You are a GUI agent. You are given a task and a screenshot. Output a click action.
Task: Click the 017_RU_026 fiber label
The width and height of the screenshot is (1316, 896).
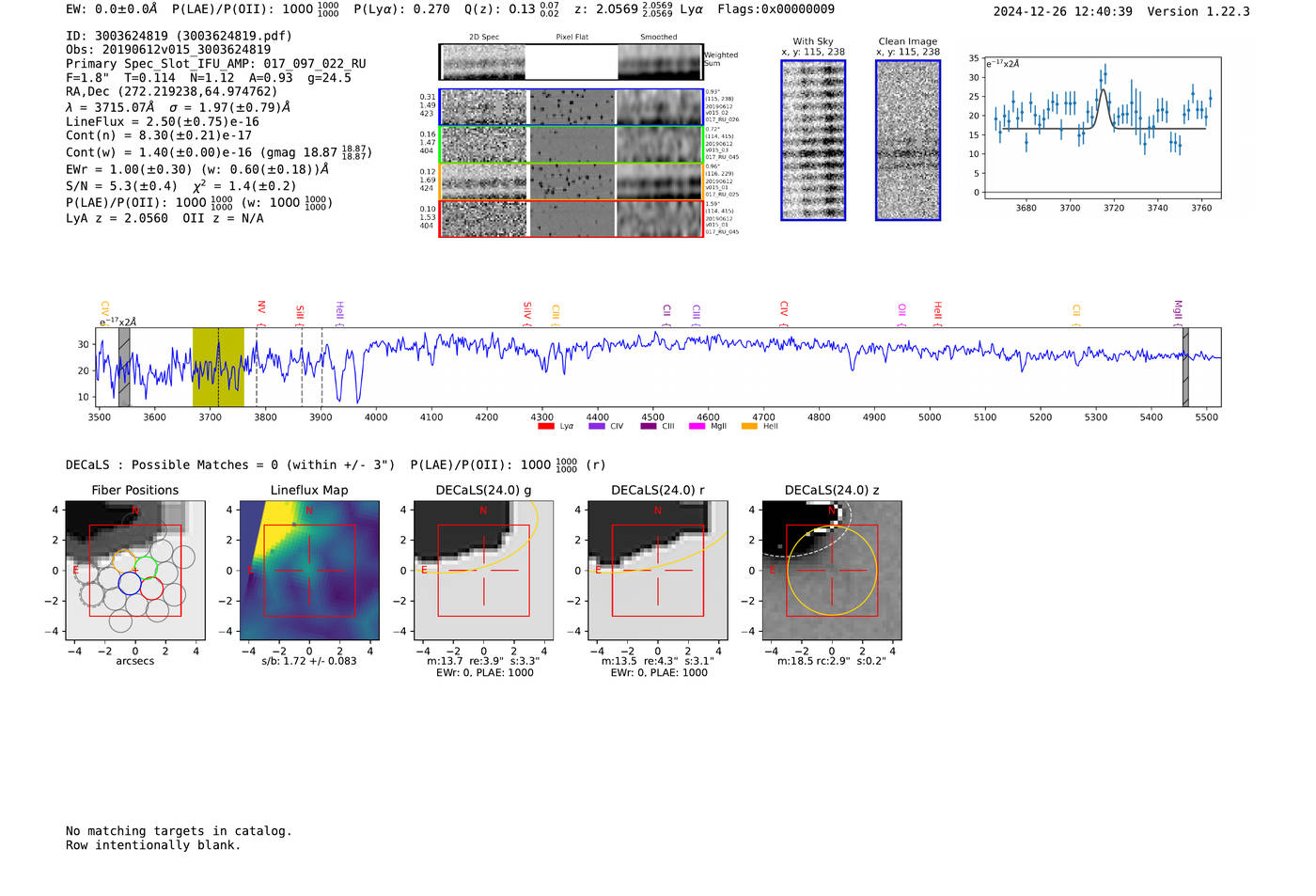coord(722,120)
